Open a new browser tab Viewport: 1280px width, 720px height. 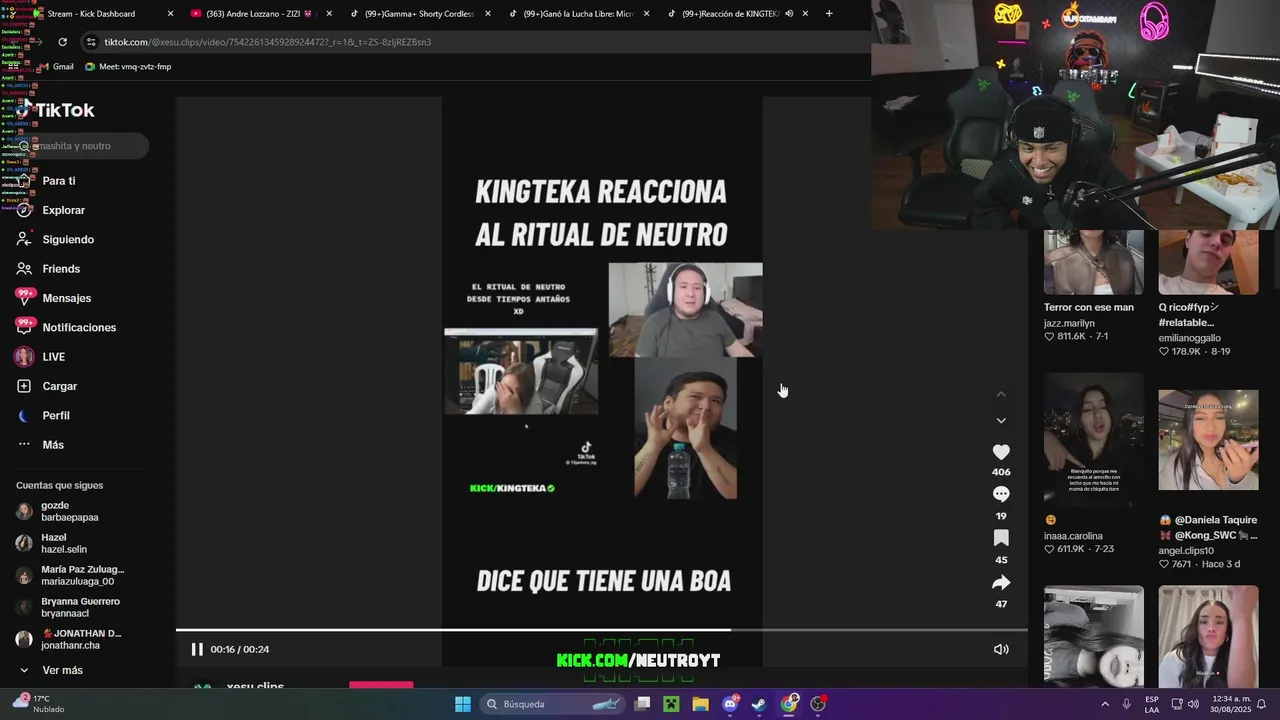click(x=829, y=14)
